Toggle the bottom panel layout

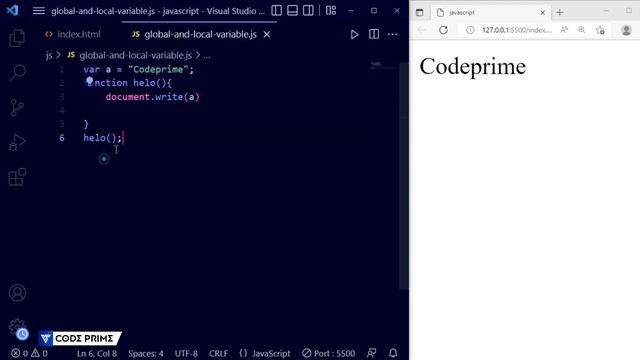(292, 11)
